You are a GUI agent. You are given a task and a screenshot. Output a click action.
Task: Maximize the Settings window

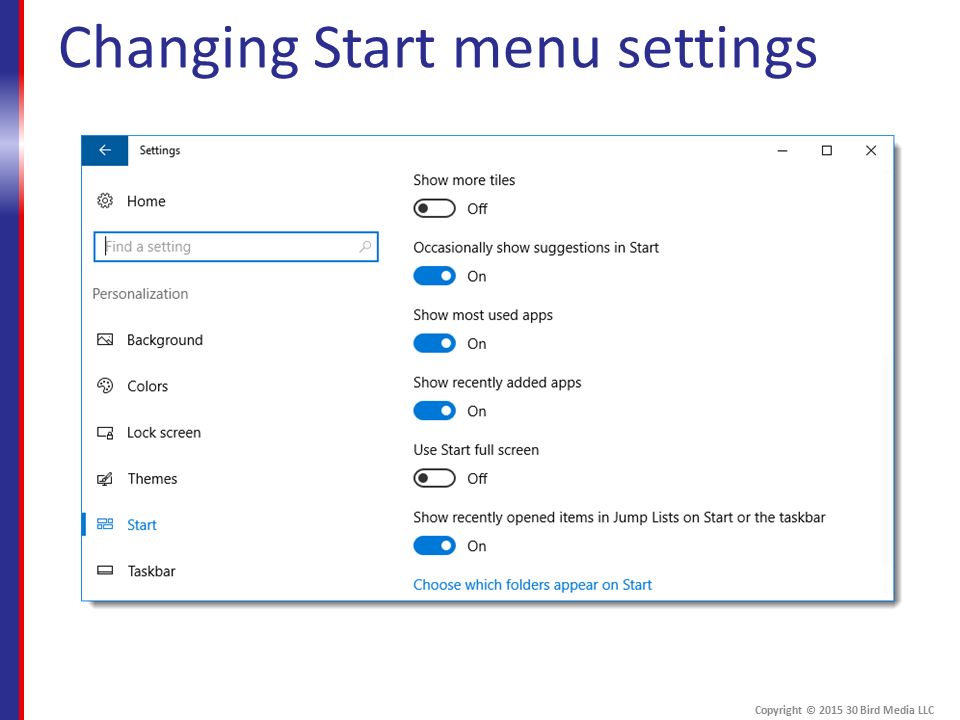pos(827,151)
